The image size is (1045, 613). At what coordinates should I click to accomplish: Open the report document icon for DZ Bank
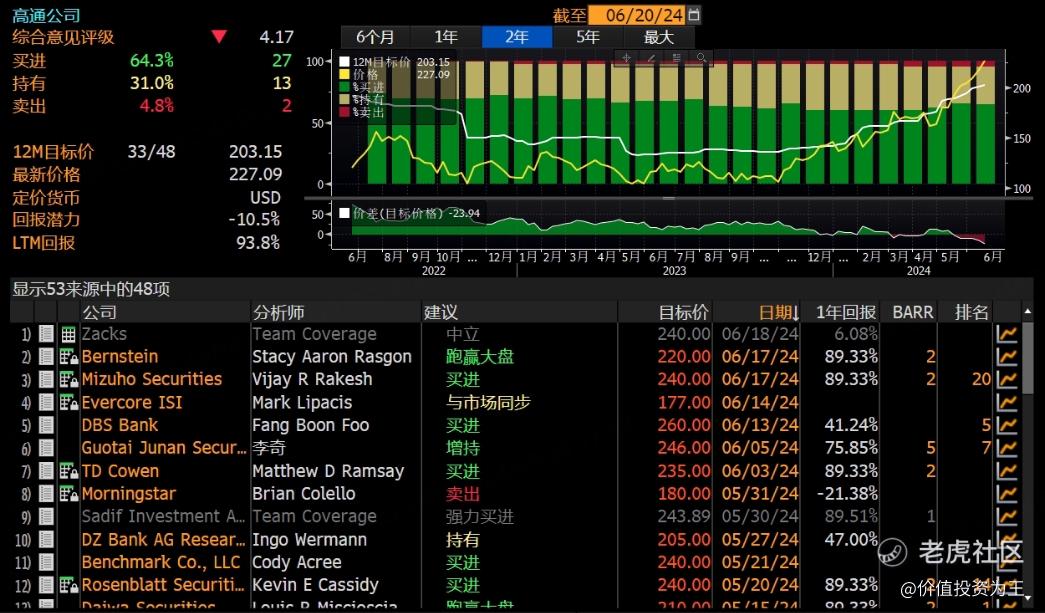[x=46, y=540]
